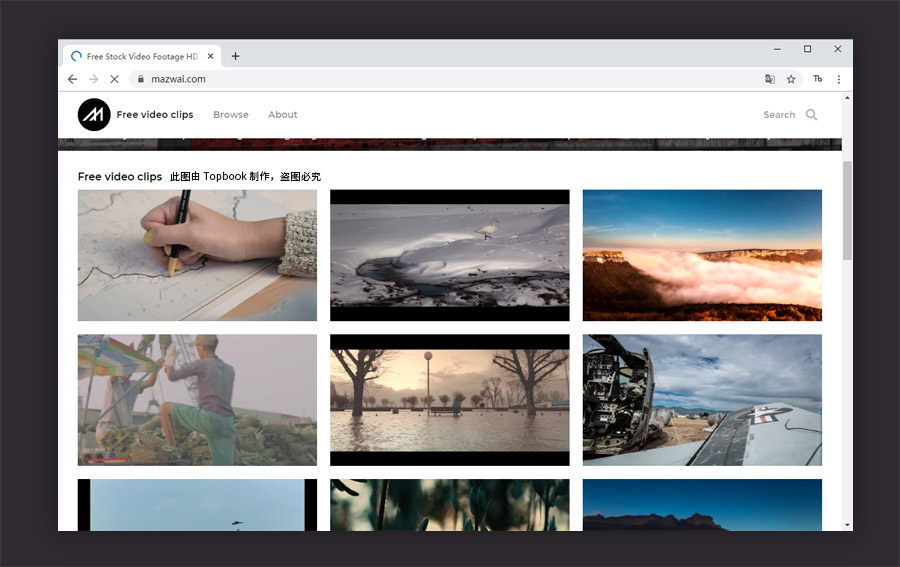
Task: Open the flooded park trees clip
Action: 449,400
